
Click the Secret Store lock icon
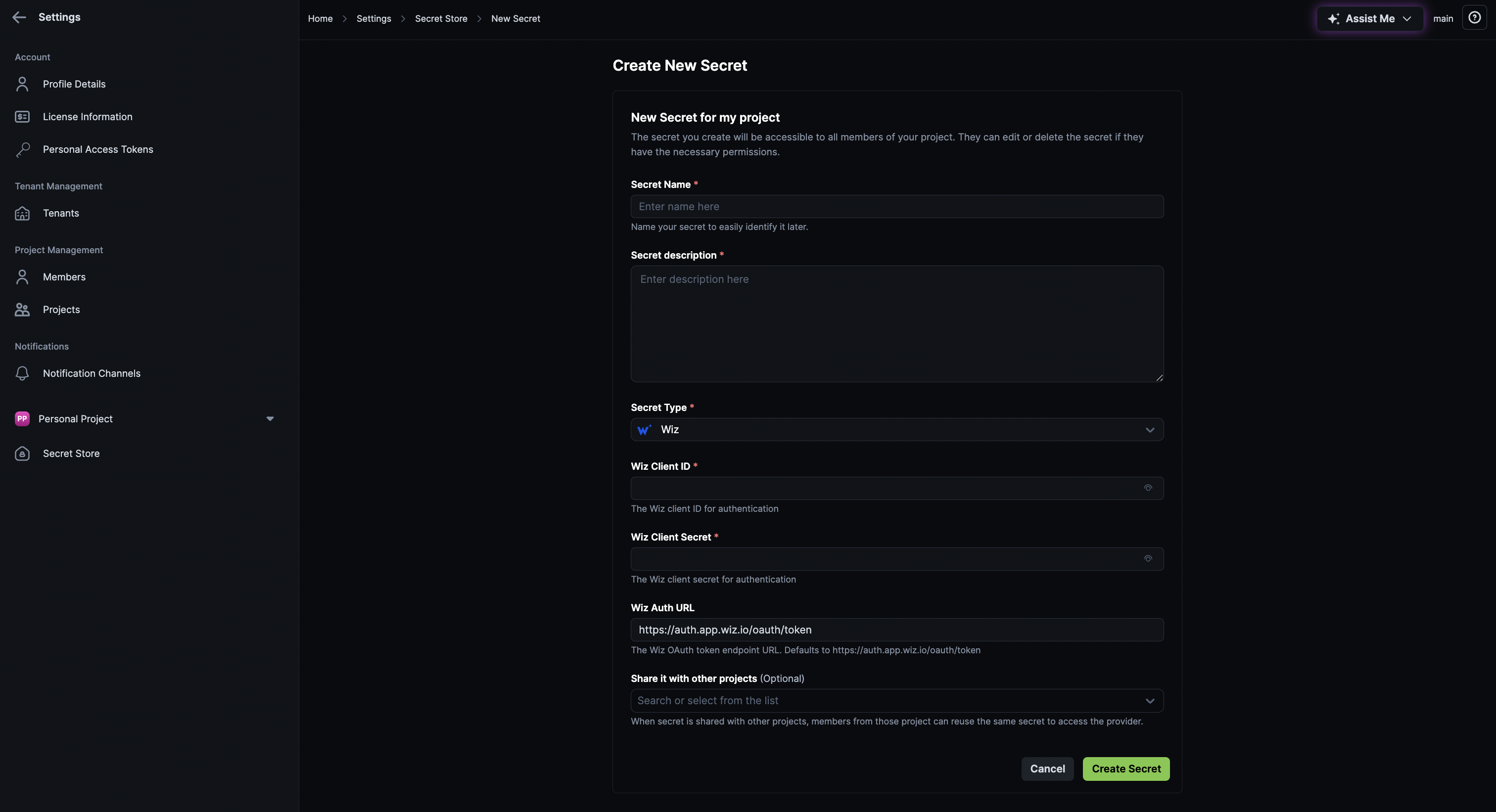point(22,454)
